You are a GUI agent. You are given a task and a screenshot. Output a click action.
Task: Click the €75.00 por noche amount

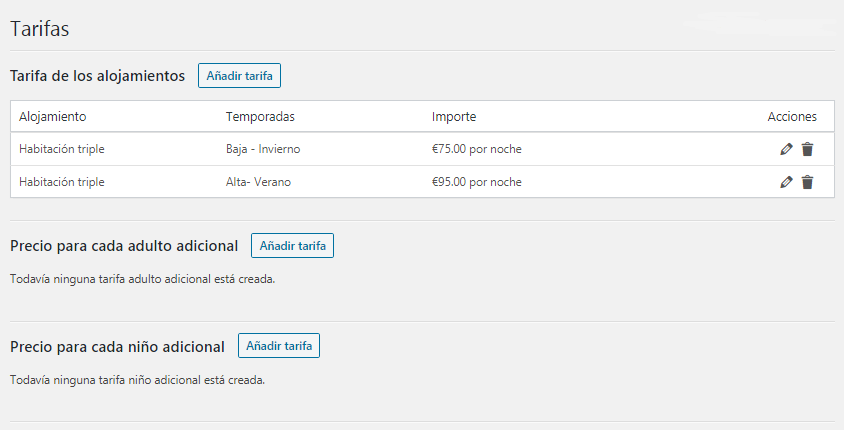pyautogui.click(x=476, y=149)
